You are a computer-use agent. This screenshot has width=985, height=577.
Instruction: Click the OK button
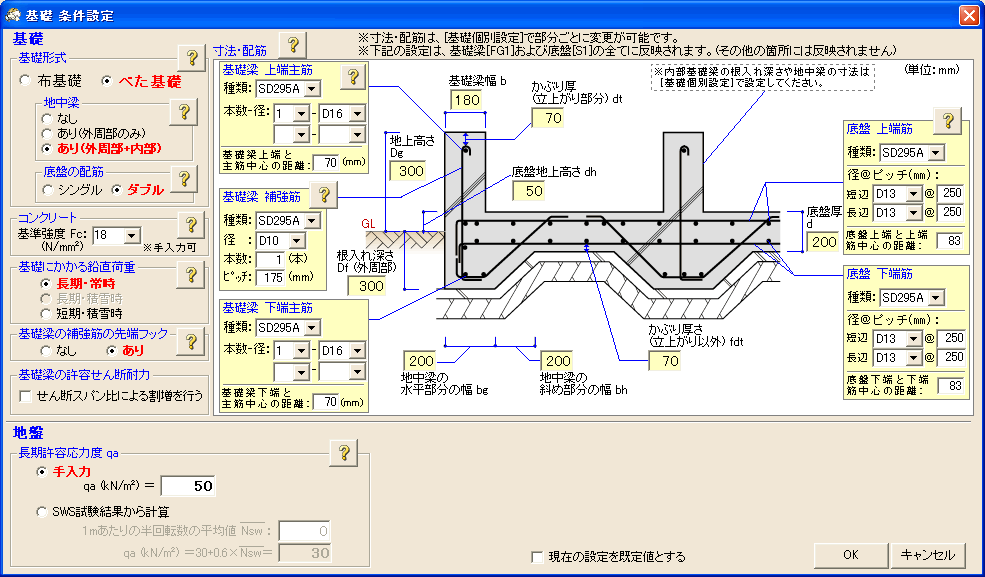pyautogui.click(x=851, y=554)
